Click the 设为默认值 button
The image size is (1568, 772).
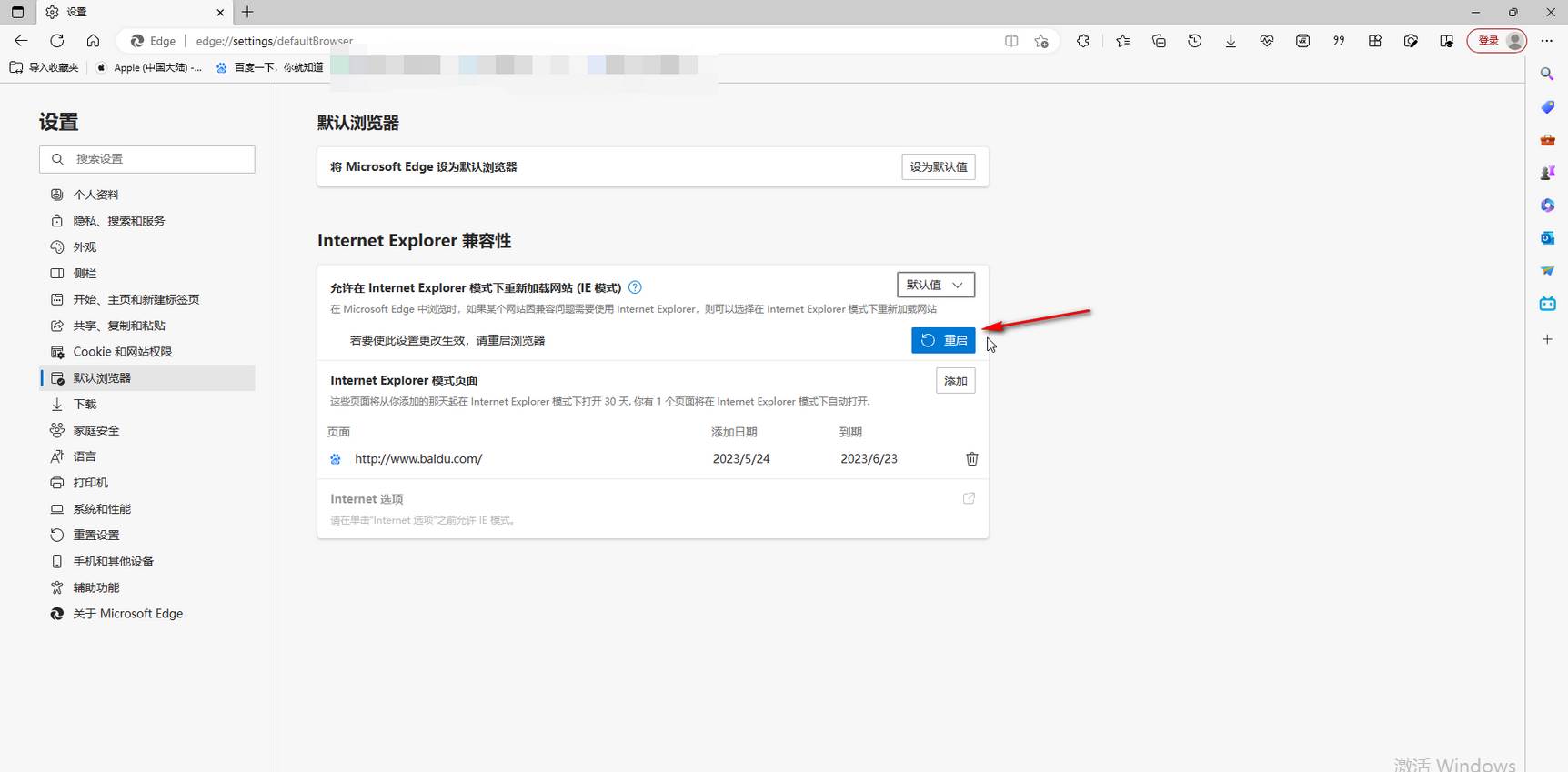click(x=939, y=167)
